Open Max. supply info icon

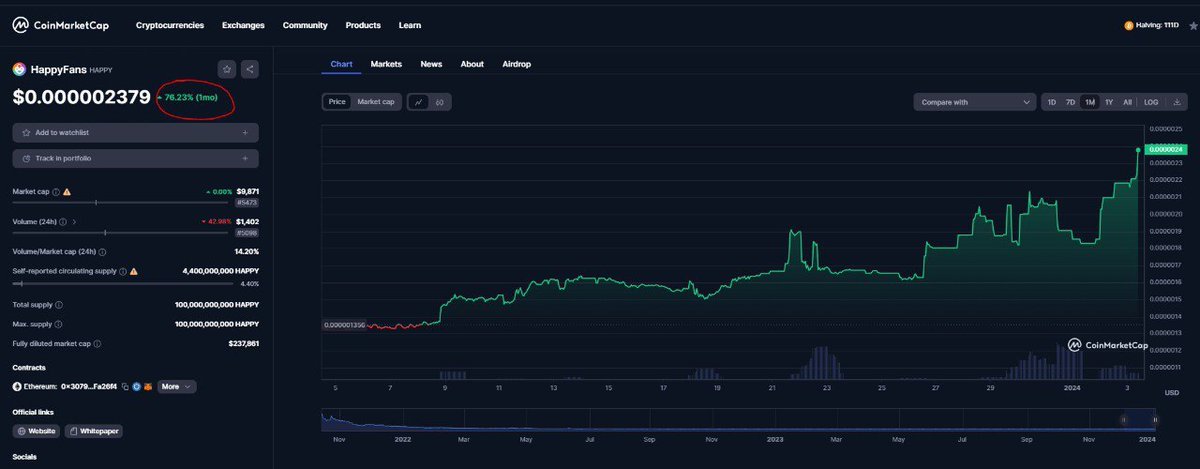[x=57, y=324]
